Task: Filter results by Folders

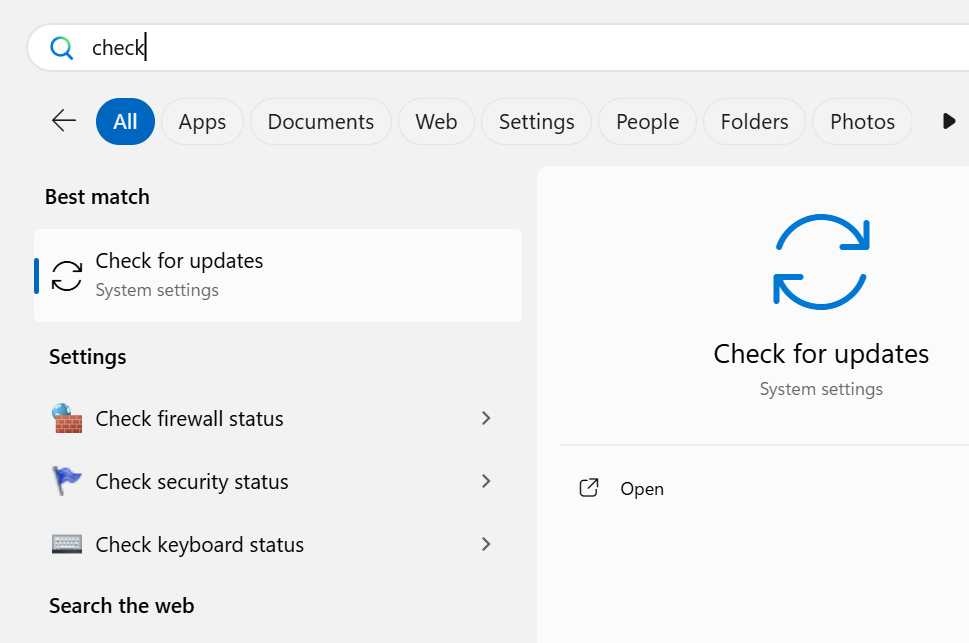Action: [754, 122]
